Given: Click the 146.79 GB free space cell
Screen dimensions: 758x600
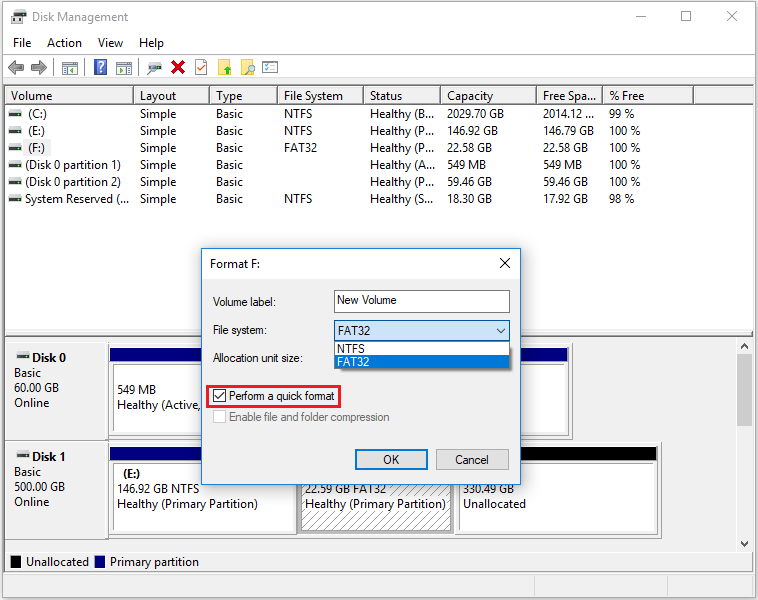Looking at the screenshot, I should (568, 131).
